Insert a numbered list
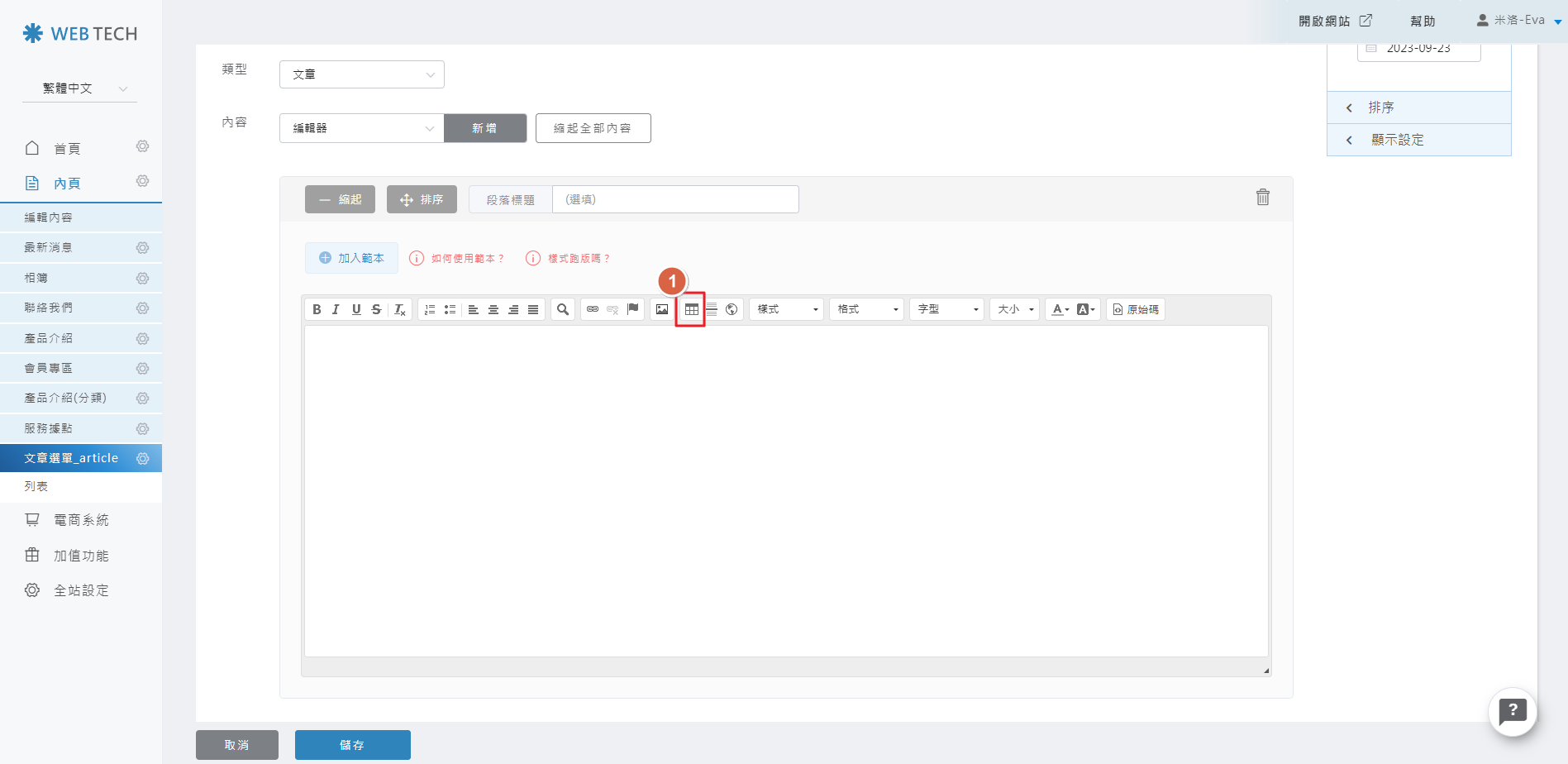The height and width of the screenshot is (764, 1568). pos(430,309)
